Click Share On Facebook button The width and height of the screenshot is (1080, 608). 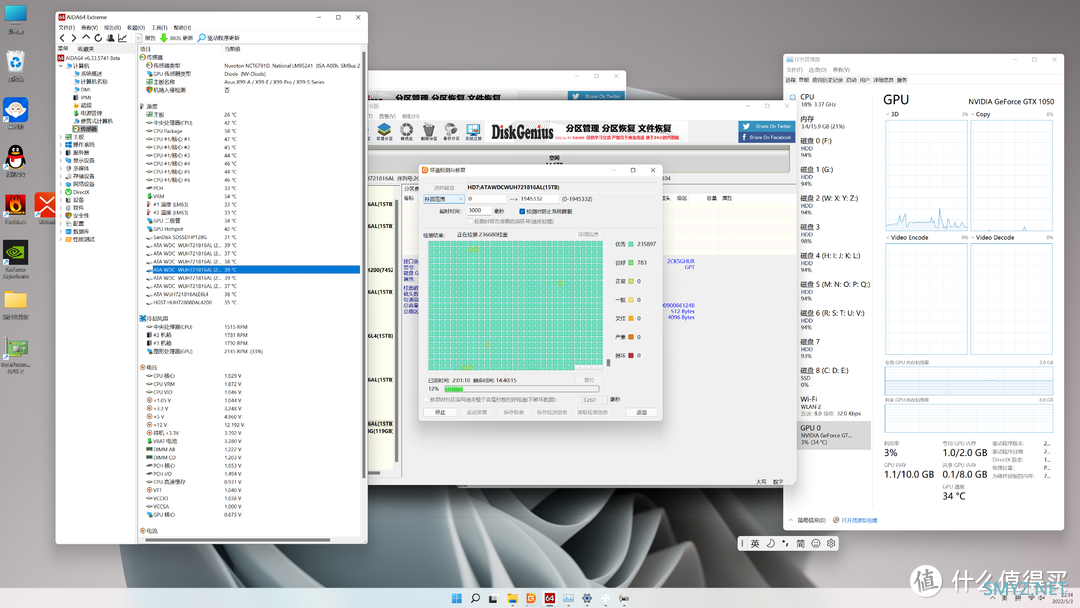coord(767,137)
